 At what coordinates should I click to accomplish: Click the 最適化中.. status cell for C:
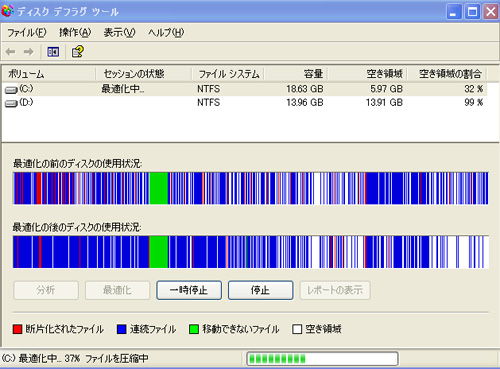[x=123, y=89]
